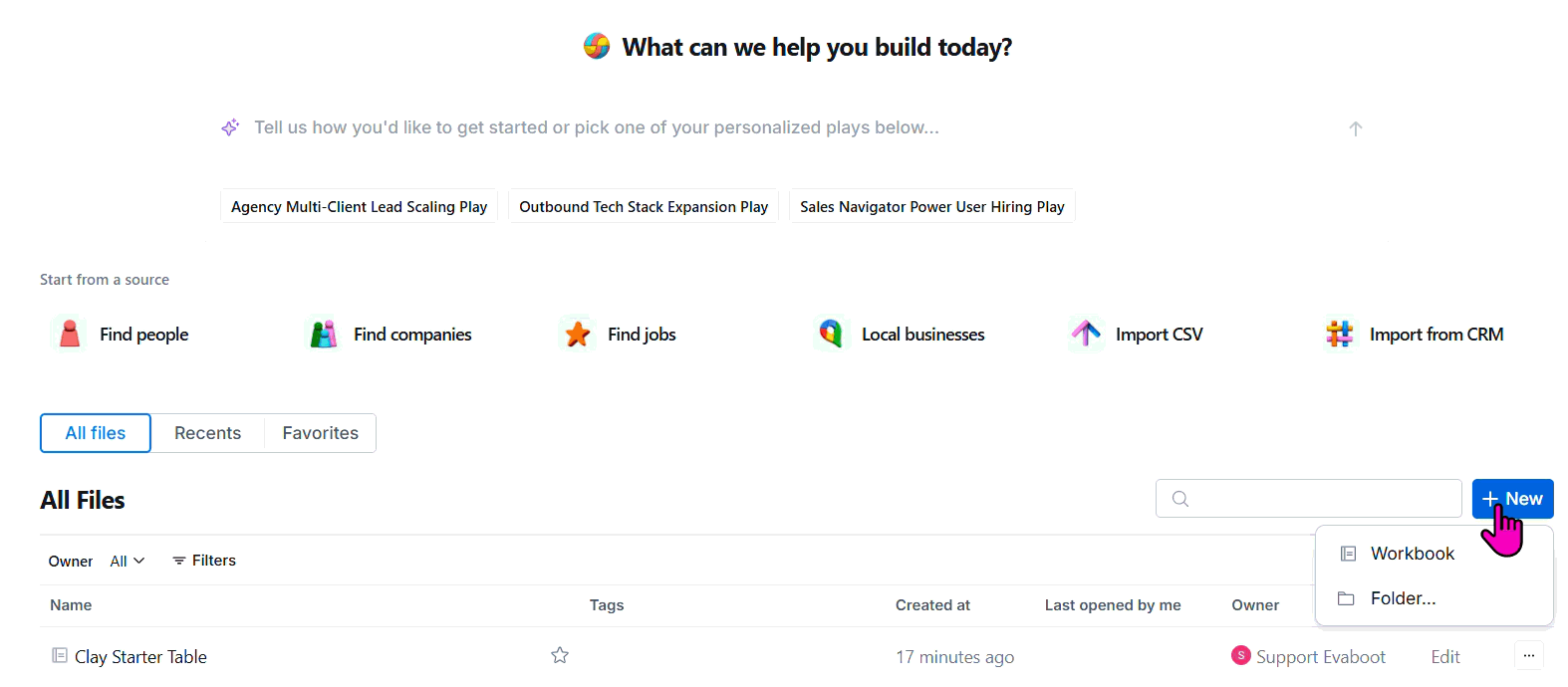Expand the Owner All dropdown
1568x687 pixels.
tap(127, 561)
